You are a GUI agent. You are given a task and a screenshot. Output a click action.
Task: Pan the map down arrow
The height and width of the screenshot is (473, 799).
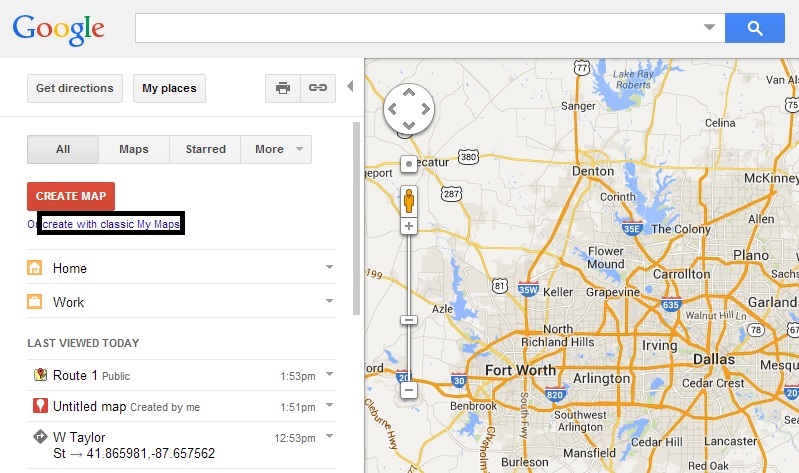(x=409, y=125)
